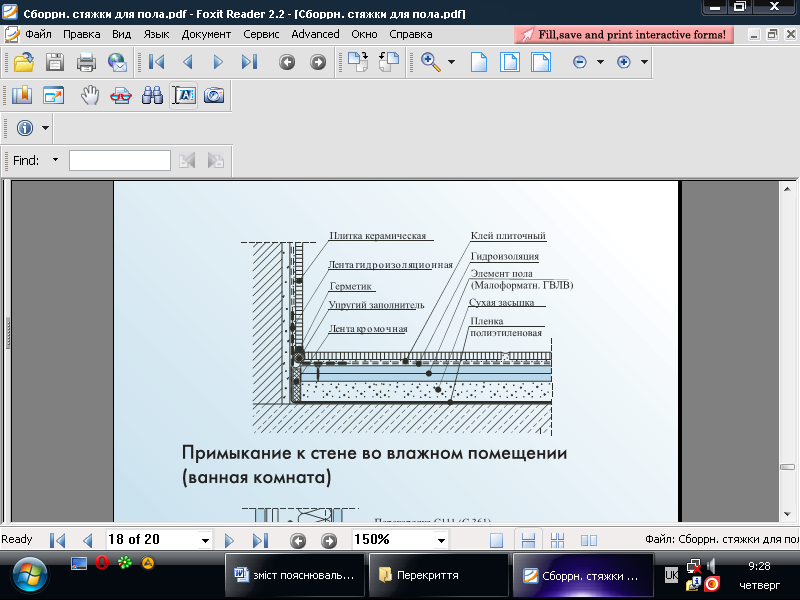Click the blue info icon
Viewport: 800px width, 600px height.
pos(24,128)
